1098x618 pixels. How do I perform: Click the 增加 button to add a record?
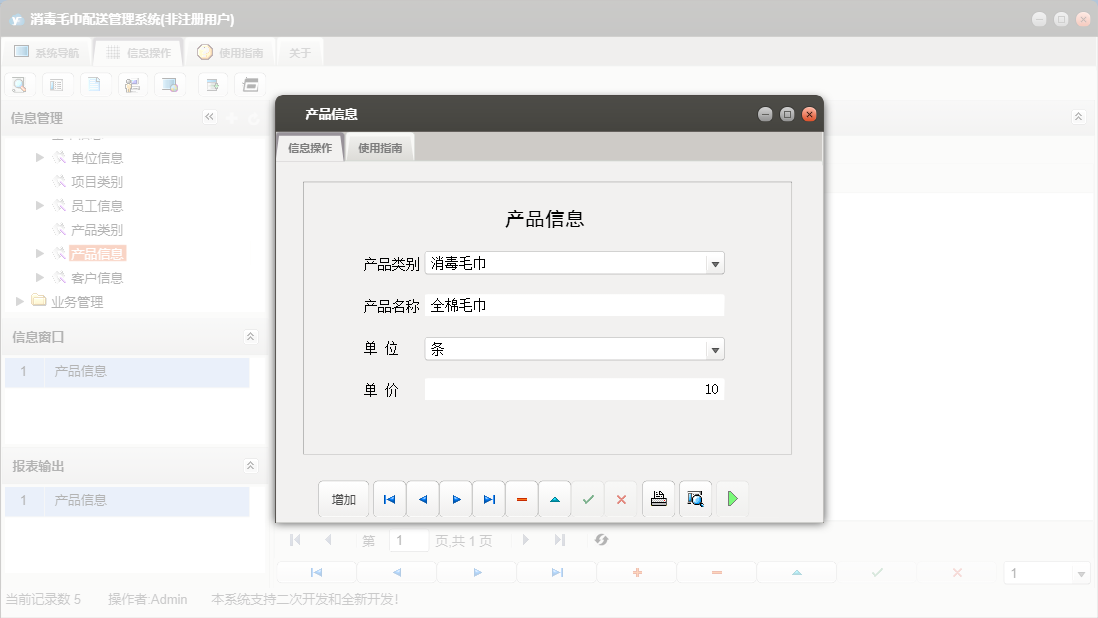[x=343, y=498]
